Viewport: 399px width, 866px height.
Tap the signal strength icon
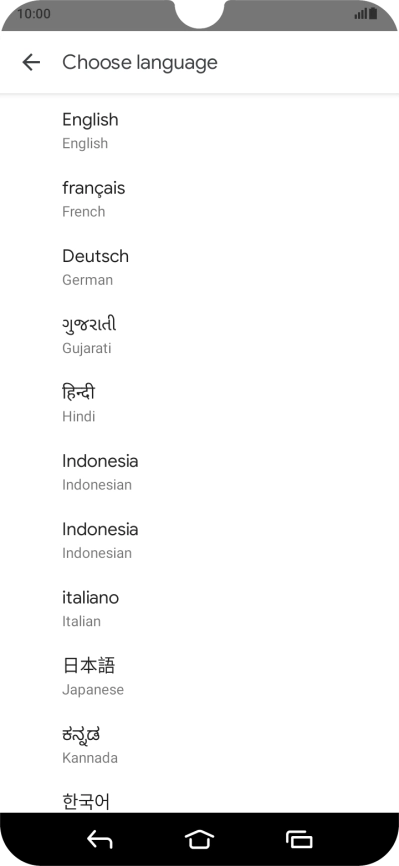361,14
